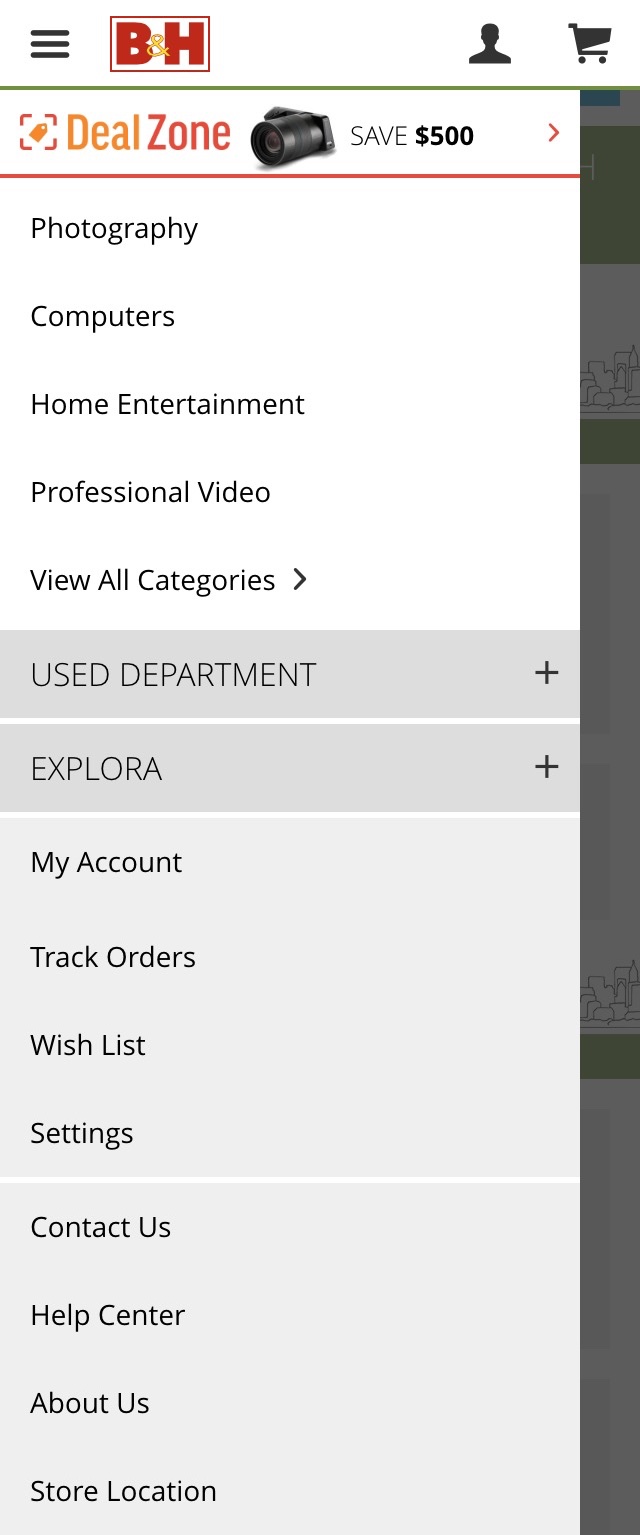The width and height of the screenshot is (640, 1535).
Task: View the Wish List
Action: 88,1045
